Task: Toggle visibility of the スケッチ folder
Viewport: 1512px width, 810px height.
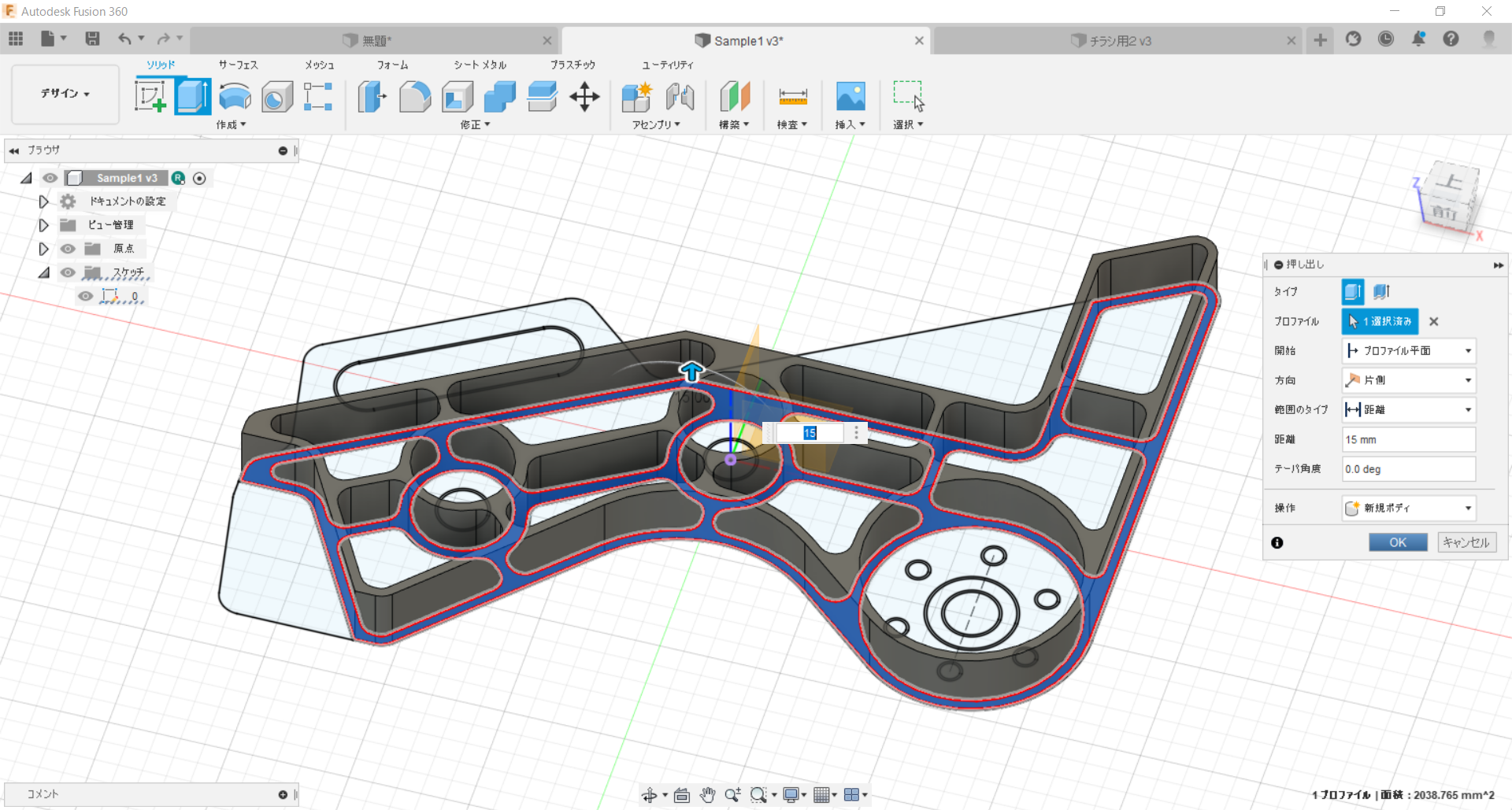Action: pos(69,272)
